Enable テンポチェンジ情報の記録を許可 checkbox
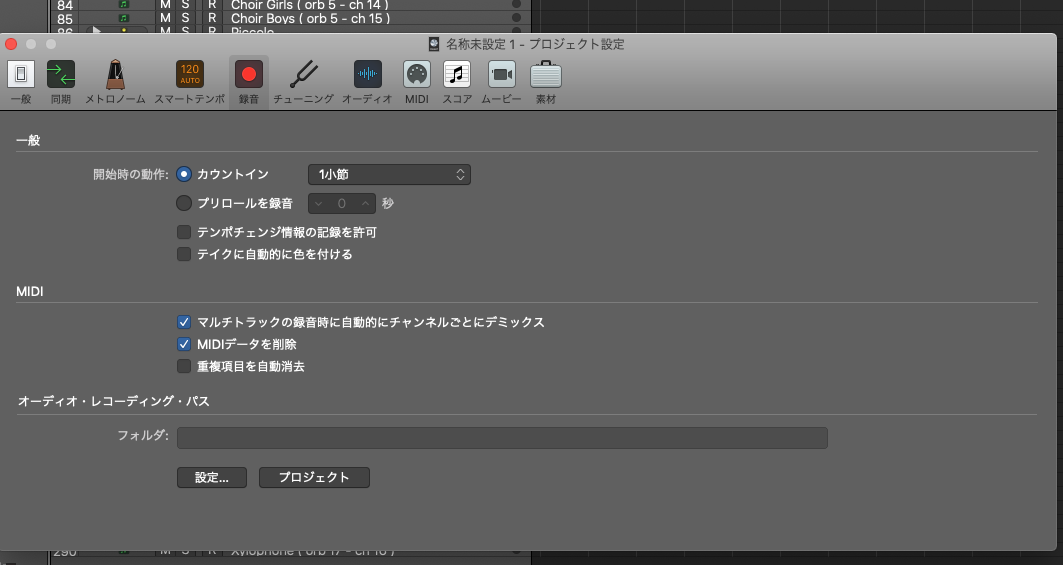This screenshot has height=565, width=1063. coord(184,232)
